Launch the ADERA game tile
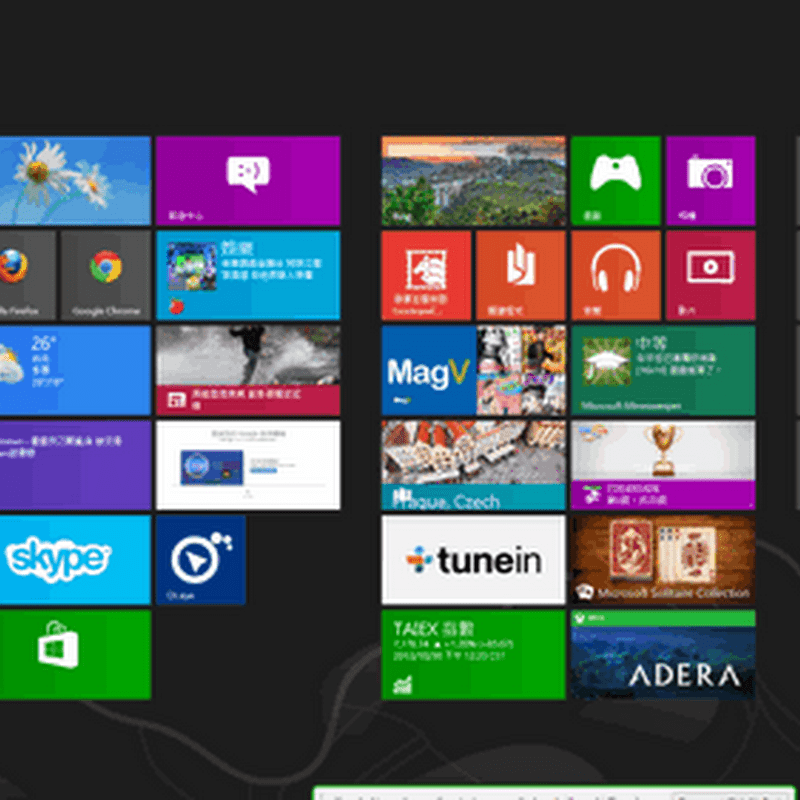Screen dimensions: 800x800 [x=663, y=655]
